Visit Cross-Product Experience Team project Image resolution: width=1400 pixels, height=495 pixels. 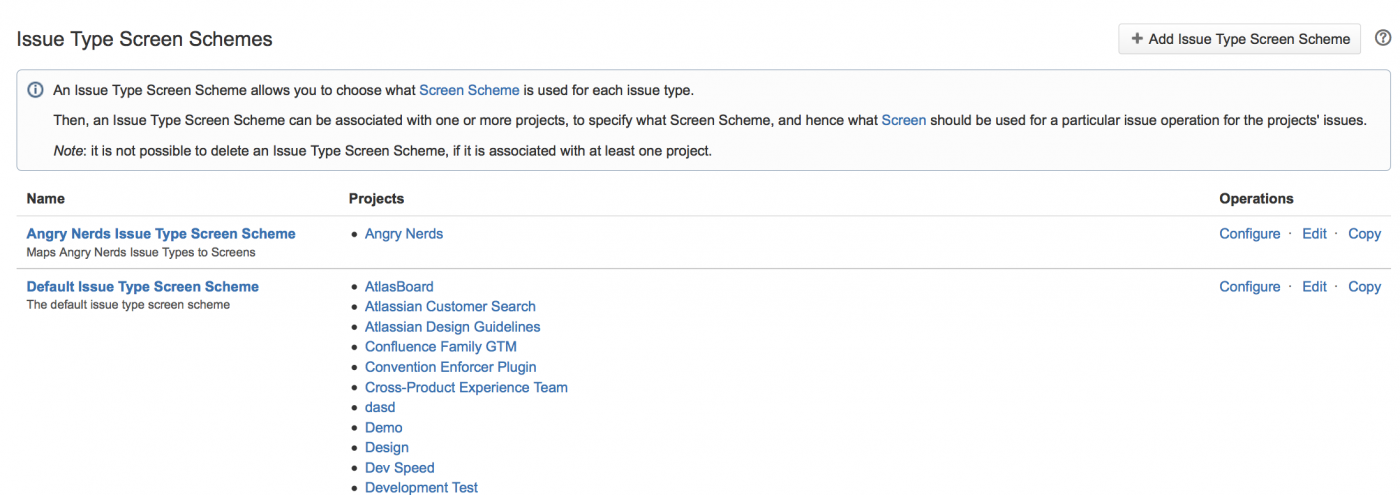(466, 387)
